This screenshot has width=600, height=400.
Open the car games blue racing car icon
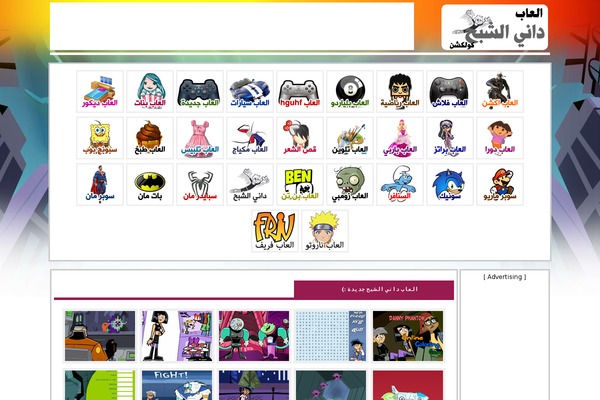tap(250, 91)
